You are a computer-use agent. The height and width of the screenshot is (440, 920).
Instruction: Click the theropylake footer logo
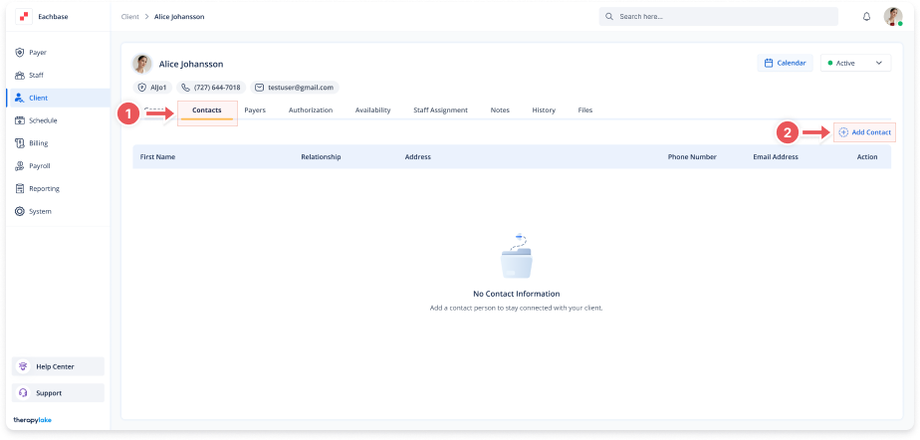click(x=32, y=420)
